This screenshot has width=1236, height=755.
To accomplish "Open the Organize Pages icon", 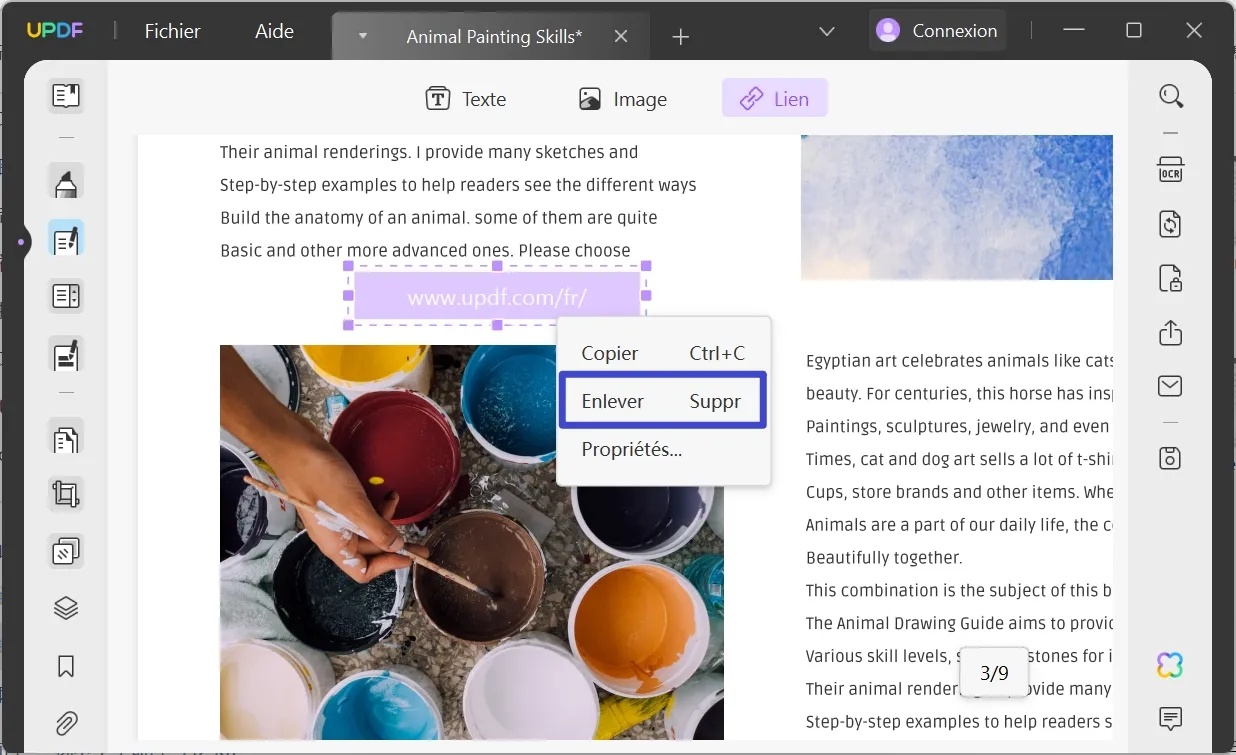I will pyautogui.click(x=66, y=438).
